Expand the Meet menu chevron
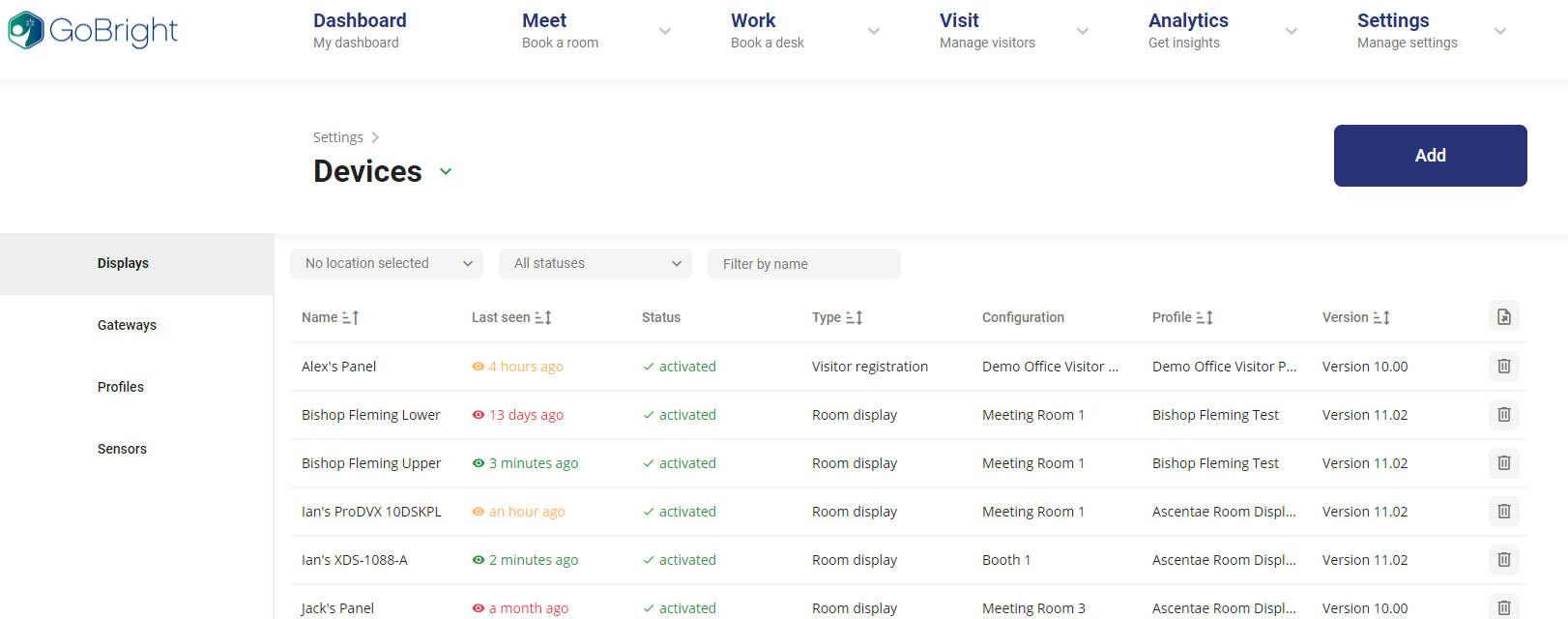The image size is (1568, 619). click(x=665, y=31)
